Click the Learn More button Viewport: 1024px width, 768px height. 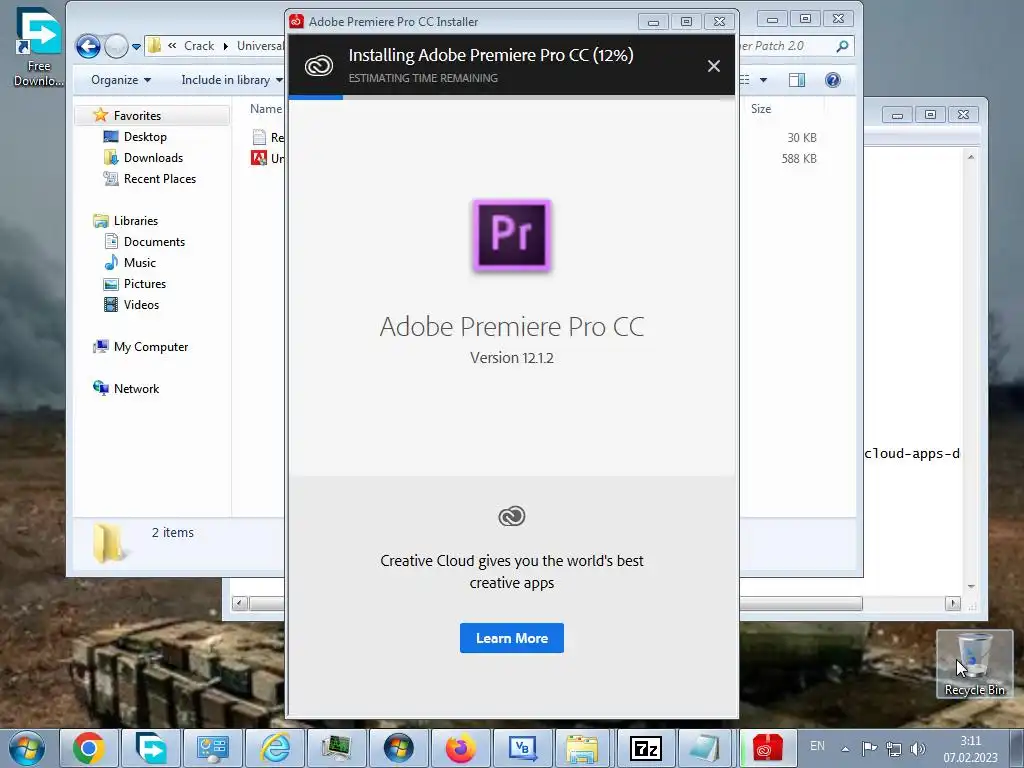pyautogui.click(x=511, y=638)
